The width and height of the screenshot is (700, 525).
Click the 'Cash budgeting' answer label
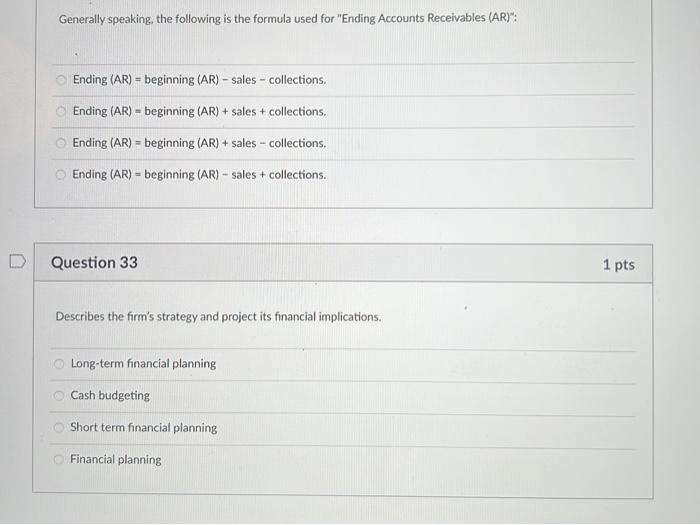point(110,396)
